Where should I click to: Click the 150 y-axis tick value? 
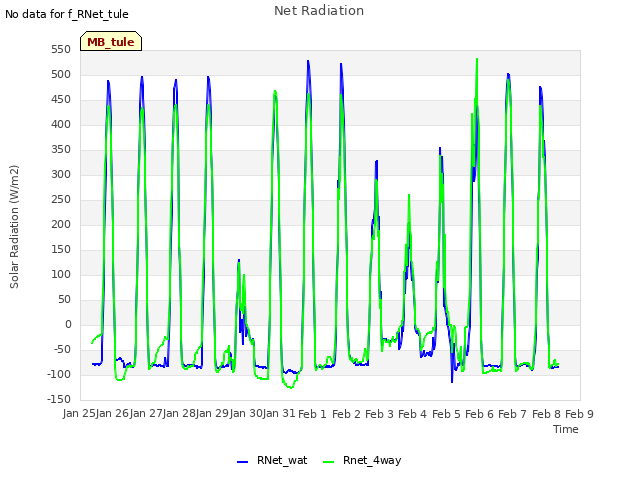click(x=61, y=249)
